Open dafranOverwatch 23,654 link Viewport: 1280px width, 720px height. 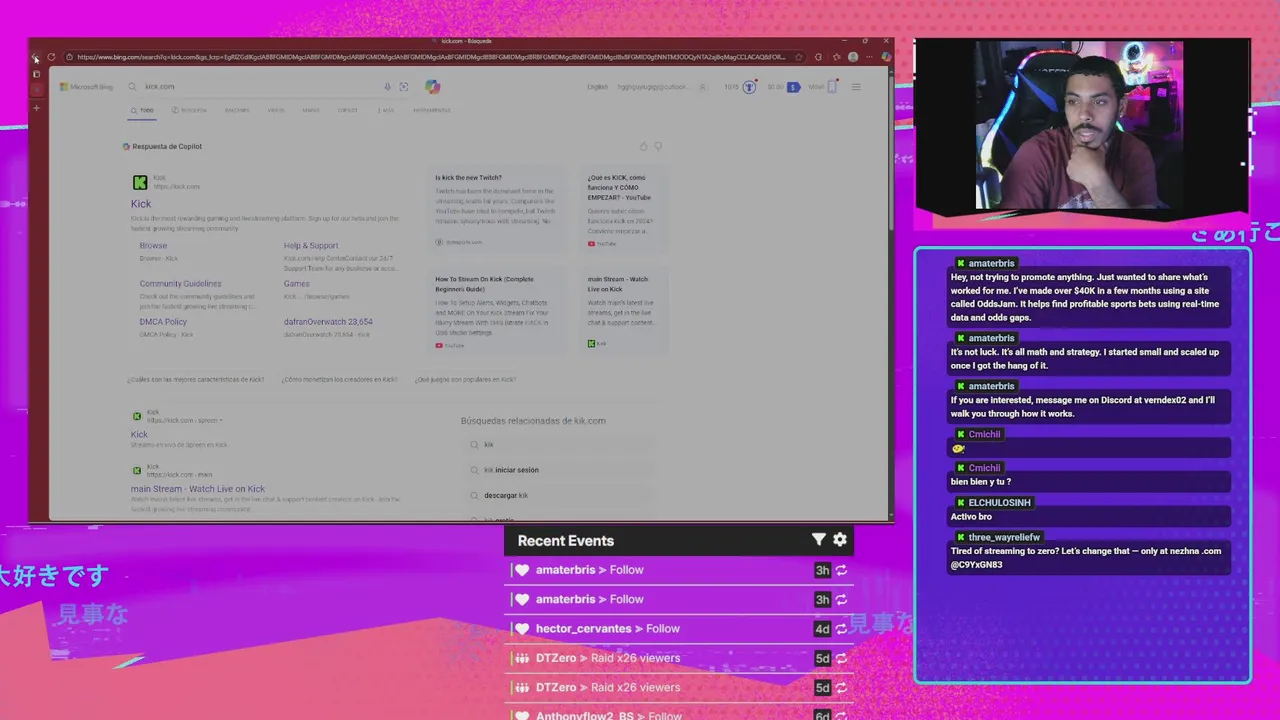328,322
